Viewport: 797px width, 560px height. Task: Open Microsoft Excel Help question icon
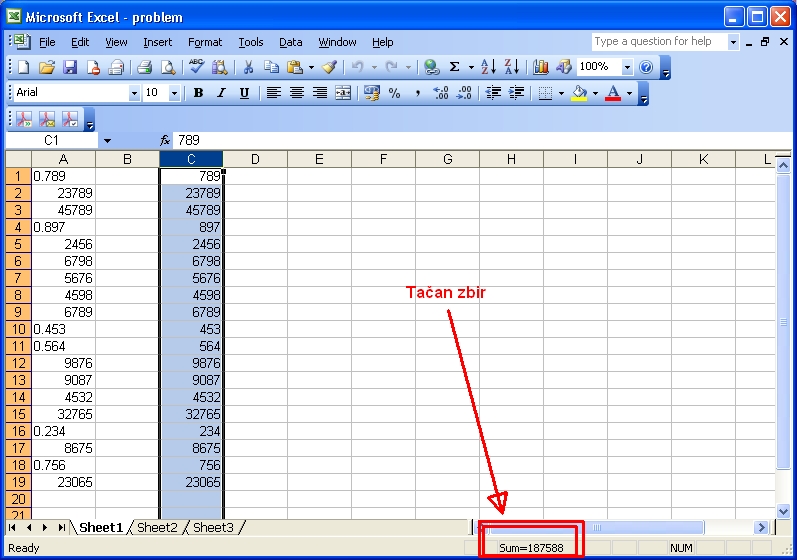[x=646, y=67]
